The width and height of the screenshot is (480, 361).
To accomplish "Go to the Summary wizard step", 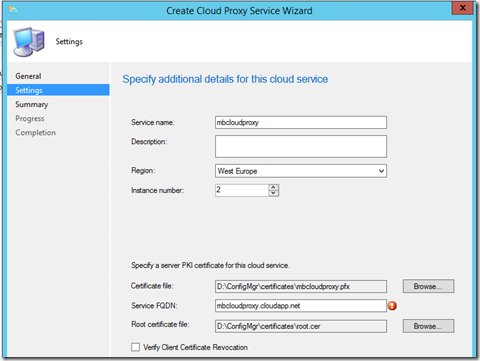I will [32, 104].
